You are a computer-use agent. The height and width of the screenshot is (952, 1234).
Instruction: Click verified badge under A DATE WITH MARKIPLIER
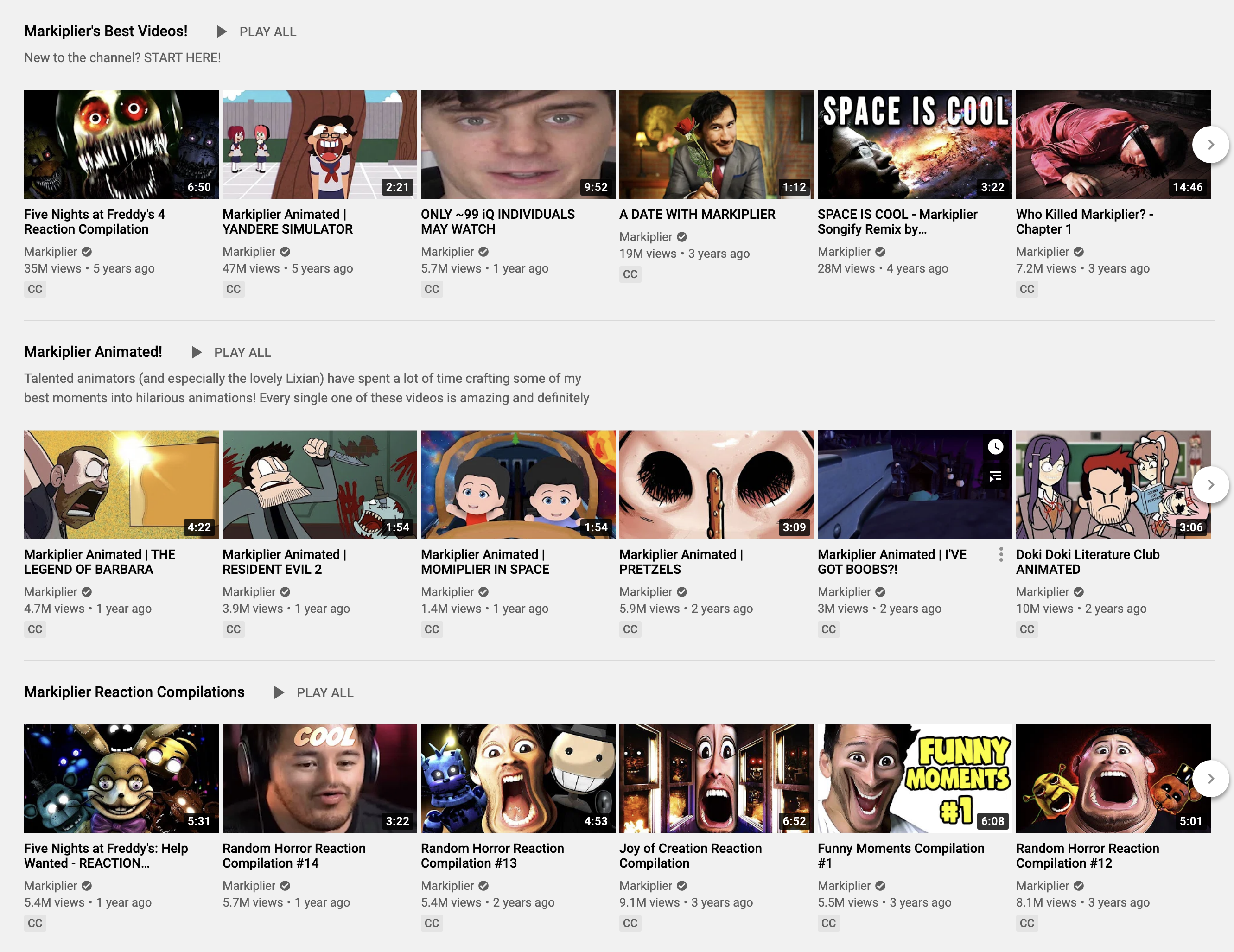682,237
